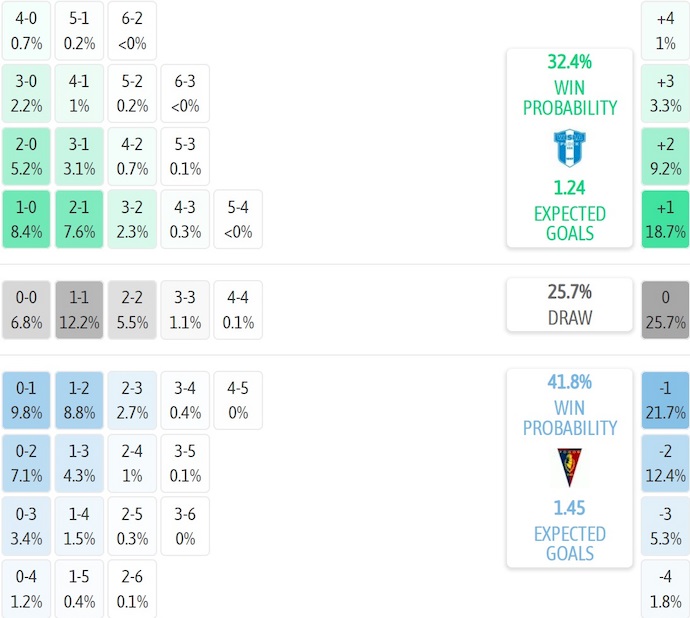Viewport: 690px width, 618px height.
Task: Click the red-black away team crest
Action: point(569,468)
